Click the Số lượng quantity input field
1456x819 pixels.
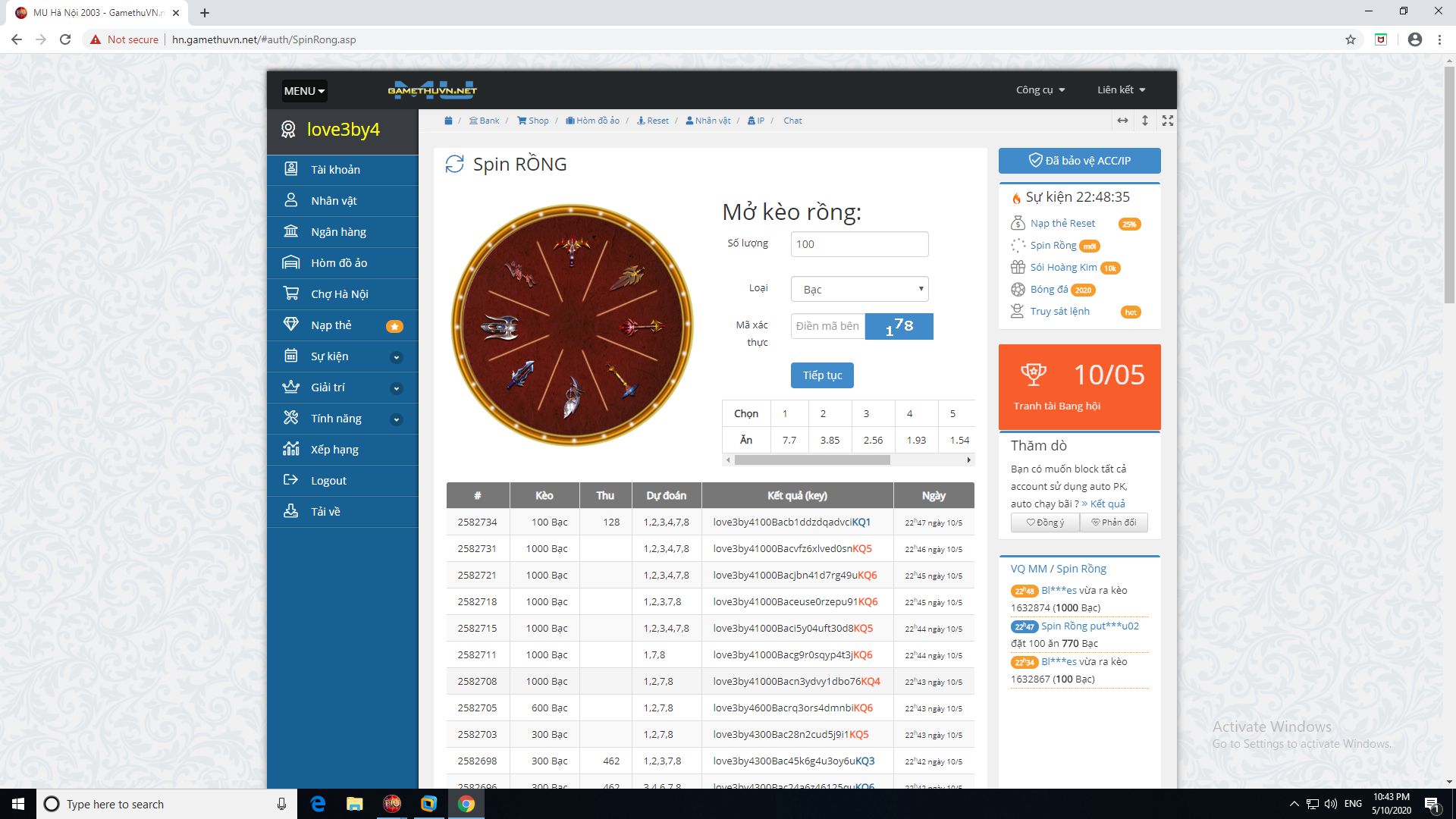(x=859, y=244)
